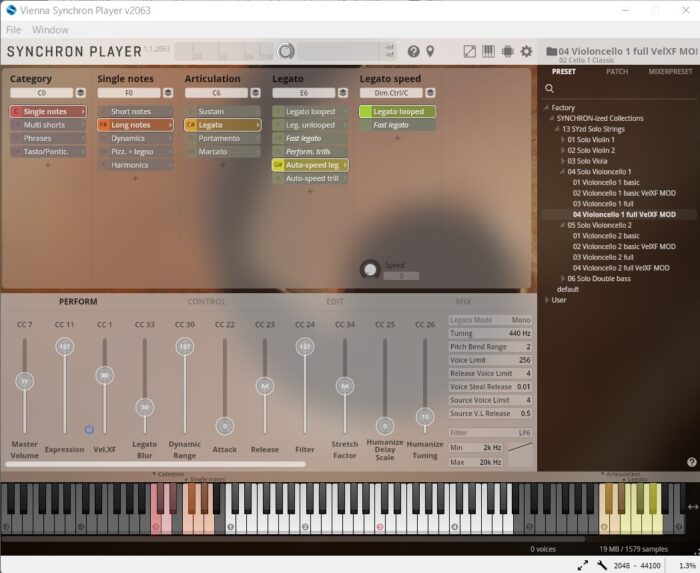Select the Auto-speed leg. legato slot
The height and width of the screenshot is (573, 700).
click(x=310, y=165)
